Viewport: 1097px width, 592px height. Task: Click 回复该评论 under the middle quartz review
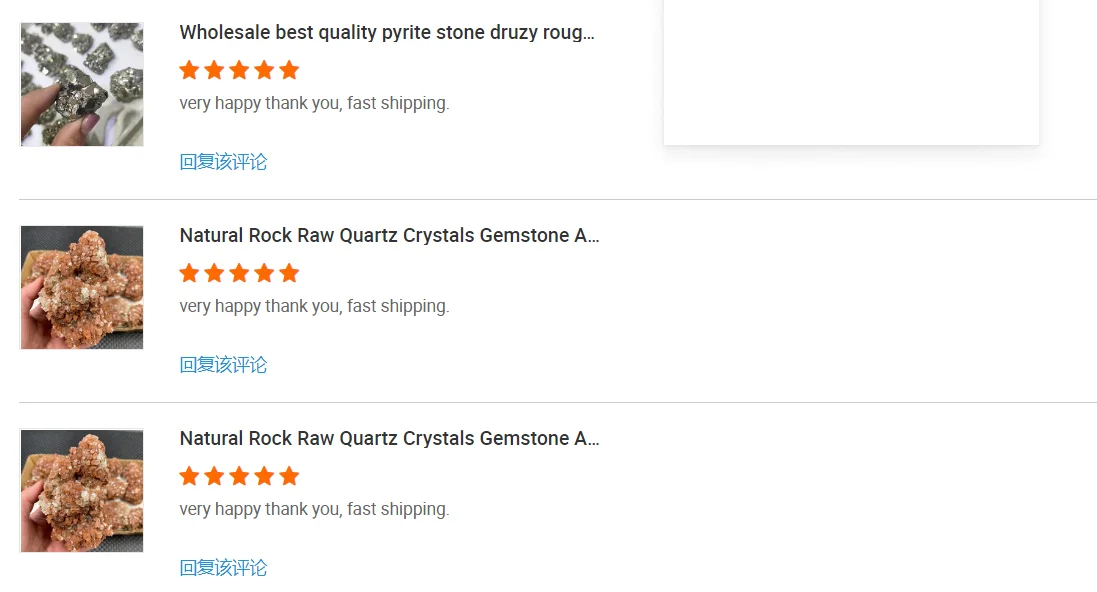(223, 365)
